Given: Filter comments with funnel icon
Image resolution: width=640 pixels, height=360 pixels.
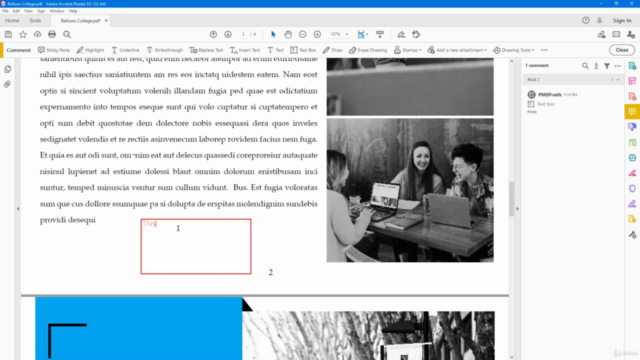Looking at the screenshot, I should pos(607,66).
